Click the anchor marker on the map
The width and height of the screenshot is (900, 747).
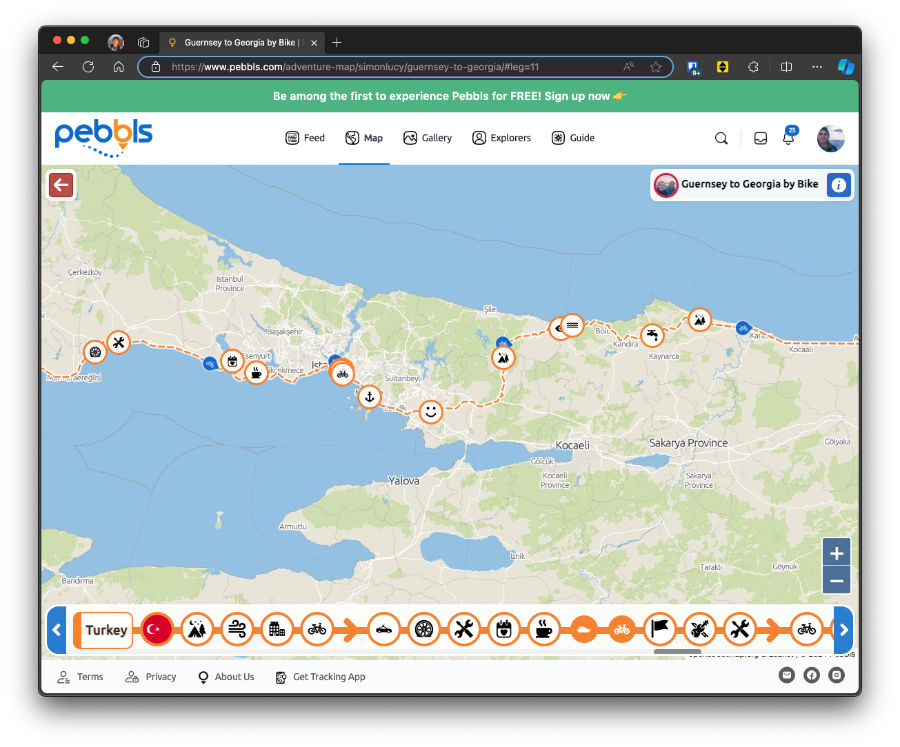click(x=369, y=397)
